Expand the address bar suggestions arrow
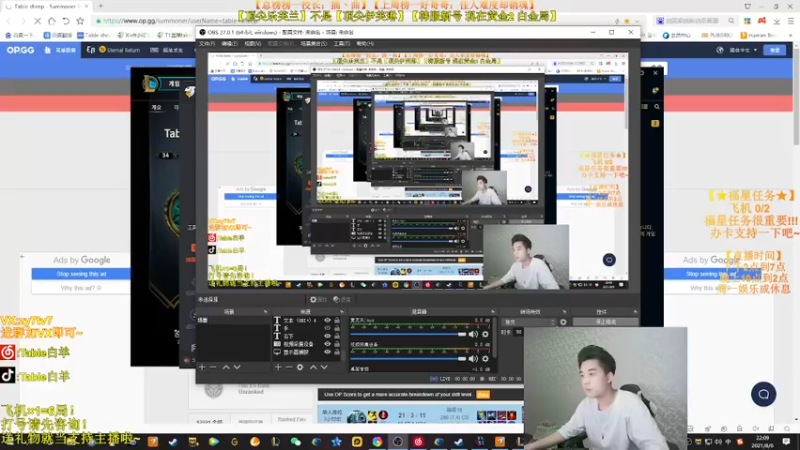800x450 pixels. tap(637, 21)
